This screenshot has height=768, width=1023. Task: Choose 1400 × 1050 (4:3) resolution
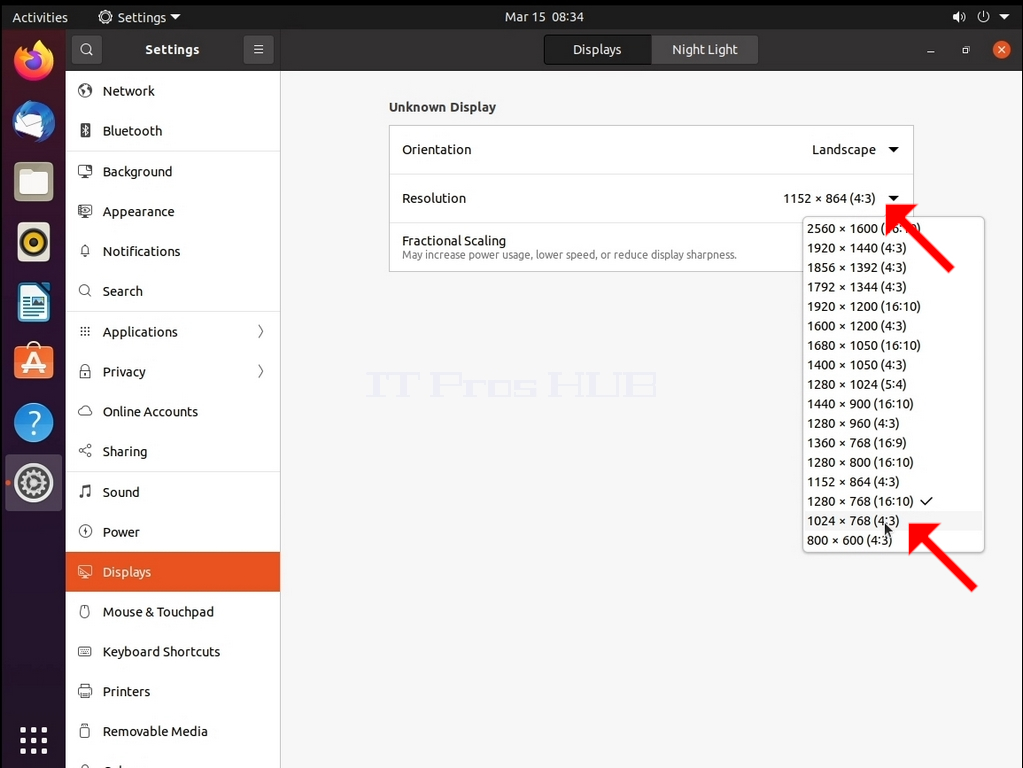tap(893, 365)
